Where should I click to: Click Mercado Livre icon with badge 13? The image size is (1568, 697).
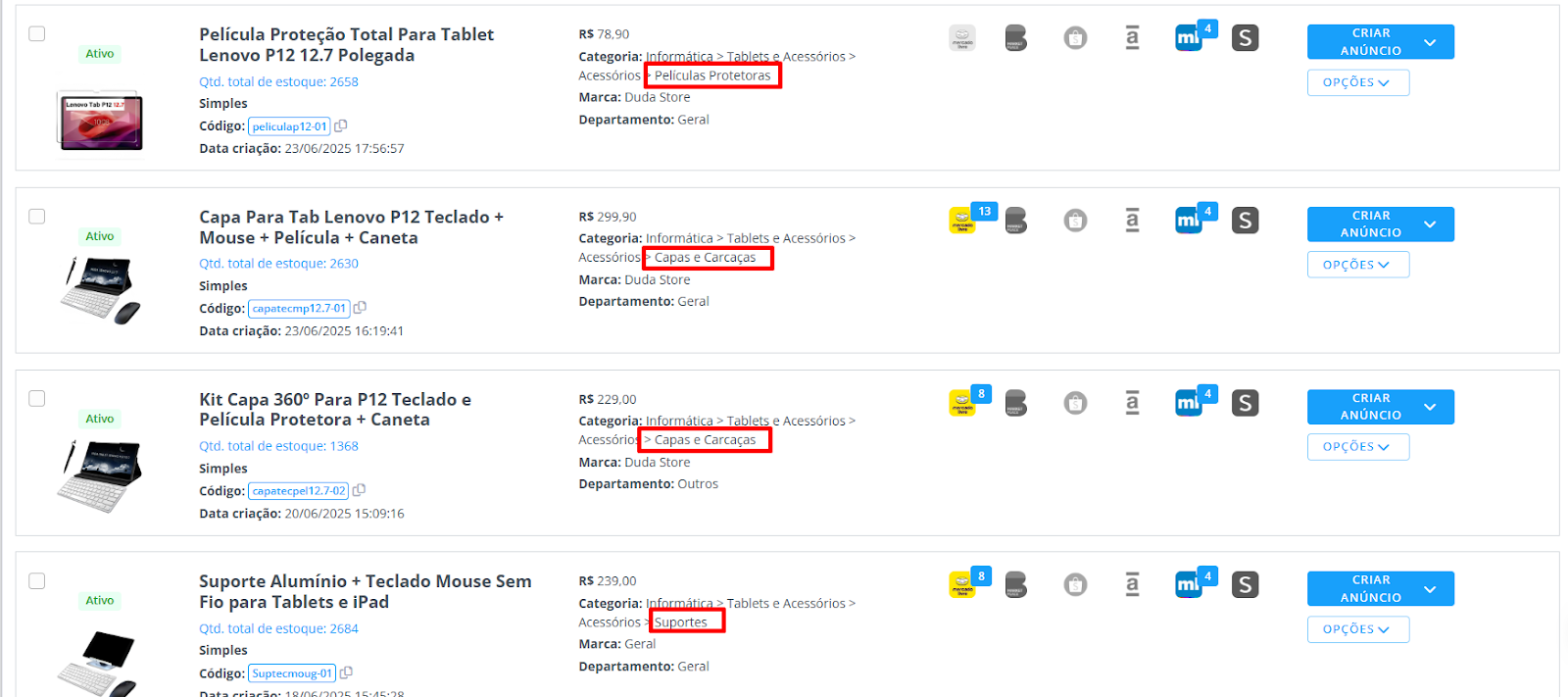[x=961, y=221]
